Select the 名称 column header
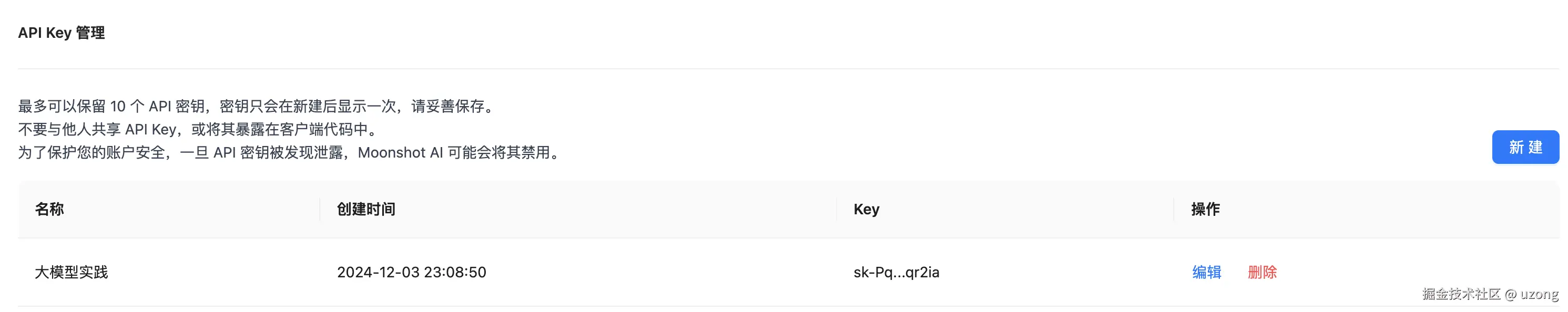Viewport: 1568px width, 312px height. [49, 209]
